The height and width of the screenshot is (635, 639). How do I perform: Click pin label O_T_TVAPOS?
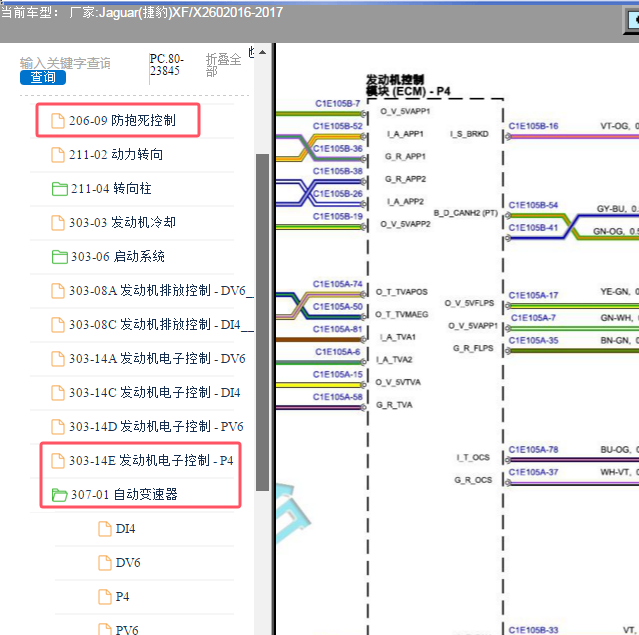pyautogui.click(x=402, y=292)
